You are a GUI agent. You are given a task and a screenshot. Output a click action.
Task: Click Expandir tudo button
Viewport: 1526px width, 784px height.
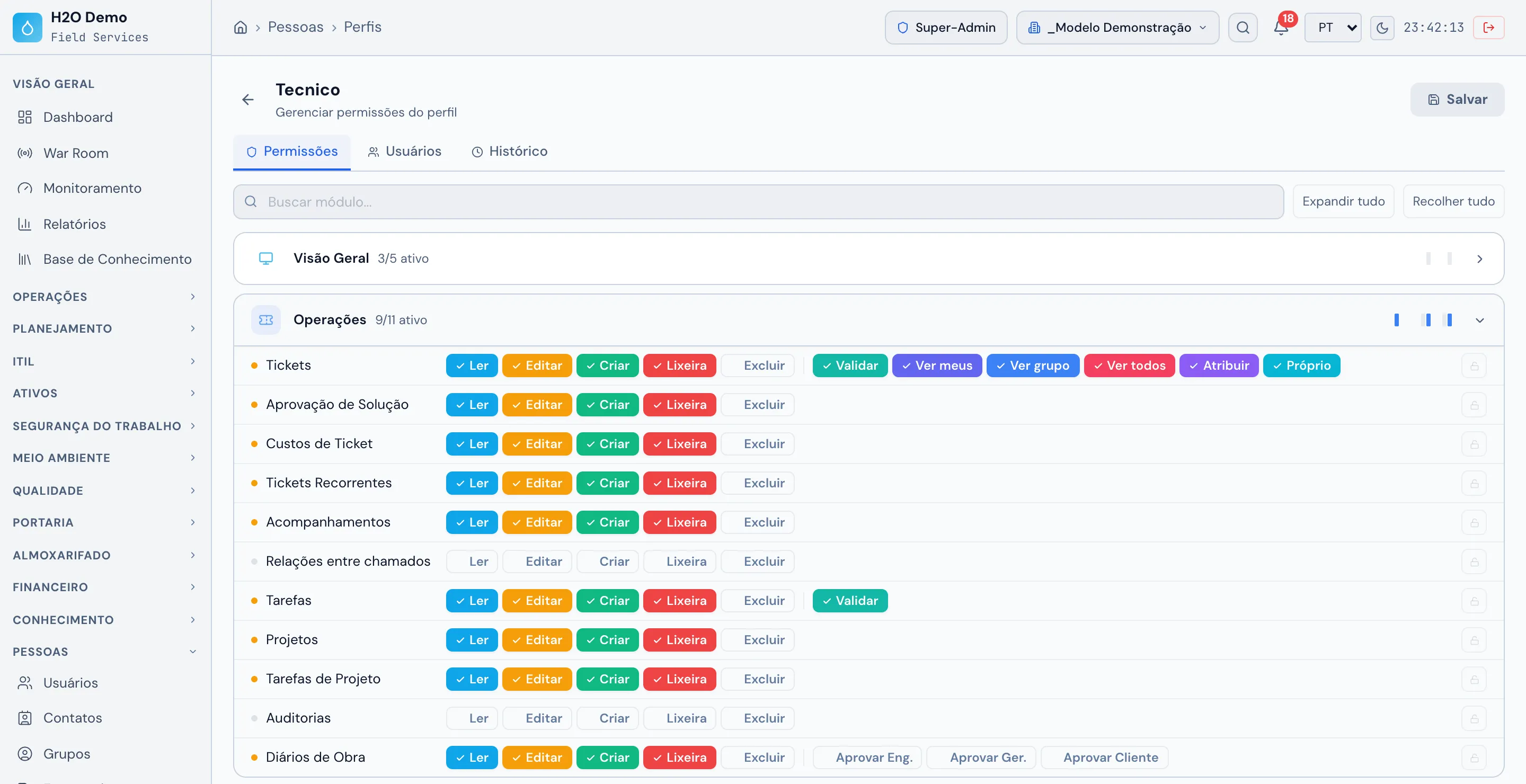coord(1343,201)
